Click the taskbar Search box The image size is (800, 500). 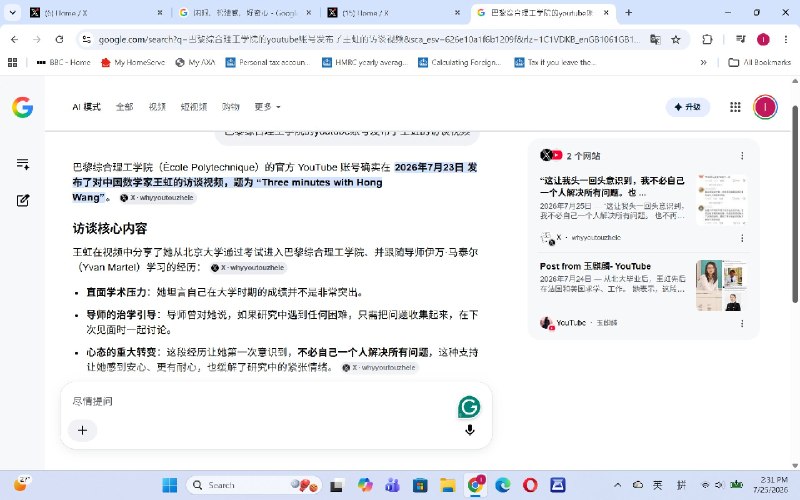point(254,485)
